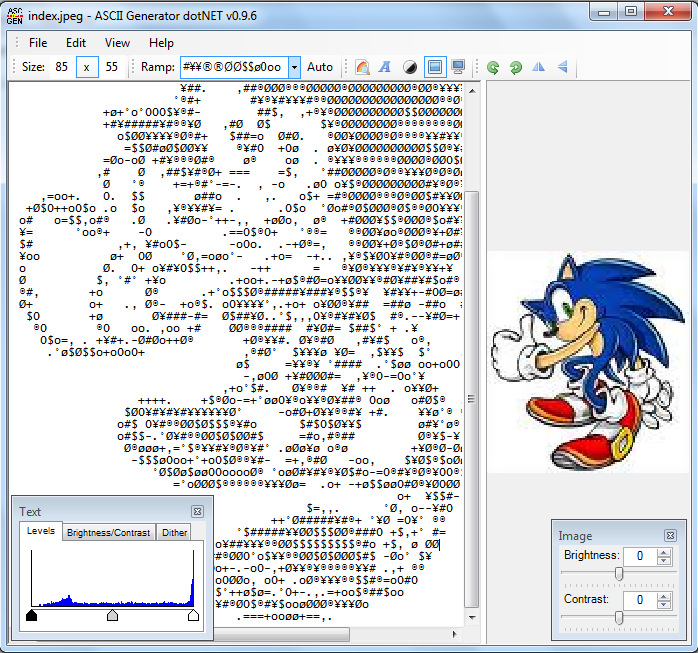Close the Text panel
This screenshot has height=653, width=698.
(x=197, y=511)
